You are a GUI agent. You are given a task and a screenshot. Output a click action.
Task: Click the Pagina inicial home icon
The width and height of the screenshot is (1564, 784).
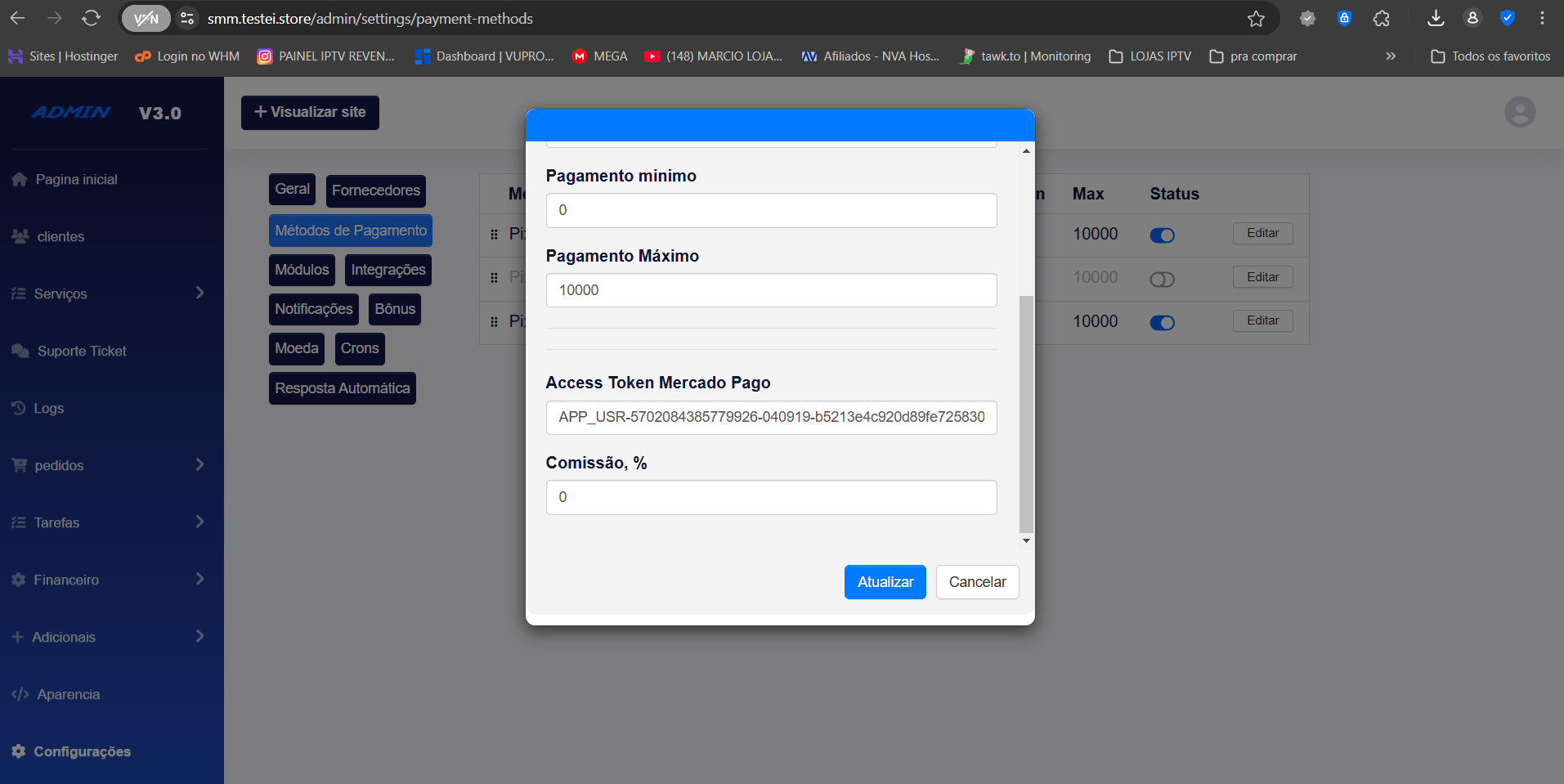click(x=20, y=180)
